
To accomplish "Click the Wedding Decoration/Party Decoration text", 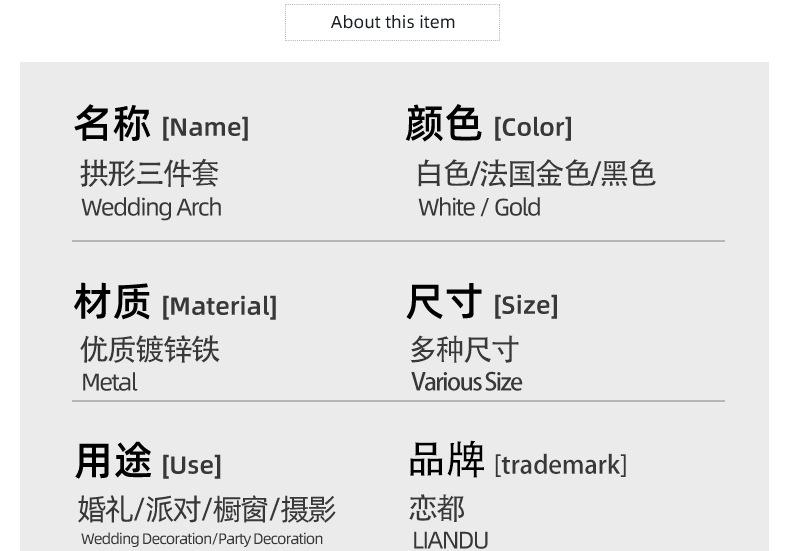I will 202,539.
